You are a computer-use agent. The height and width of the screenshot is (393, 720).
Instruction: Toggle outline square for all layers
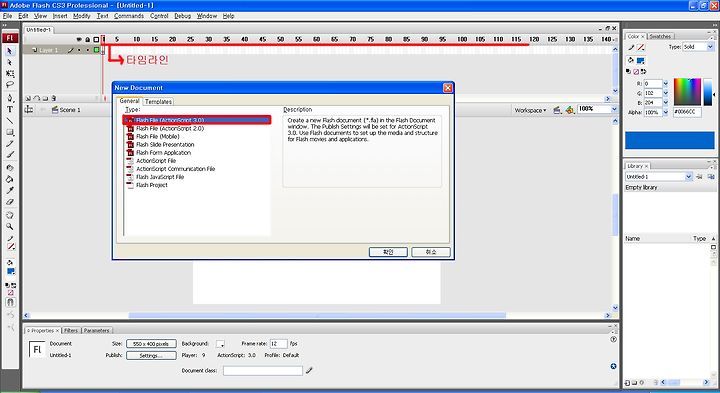tap(96, 39)
